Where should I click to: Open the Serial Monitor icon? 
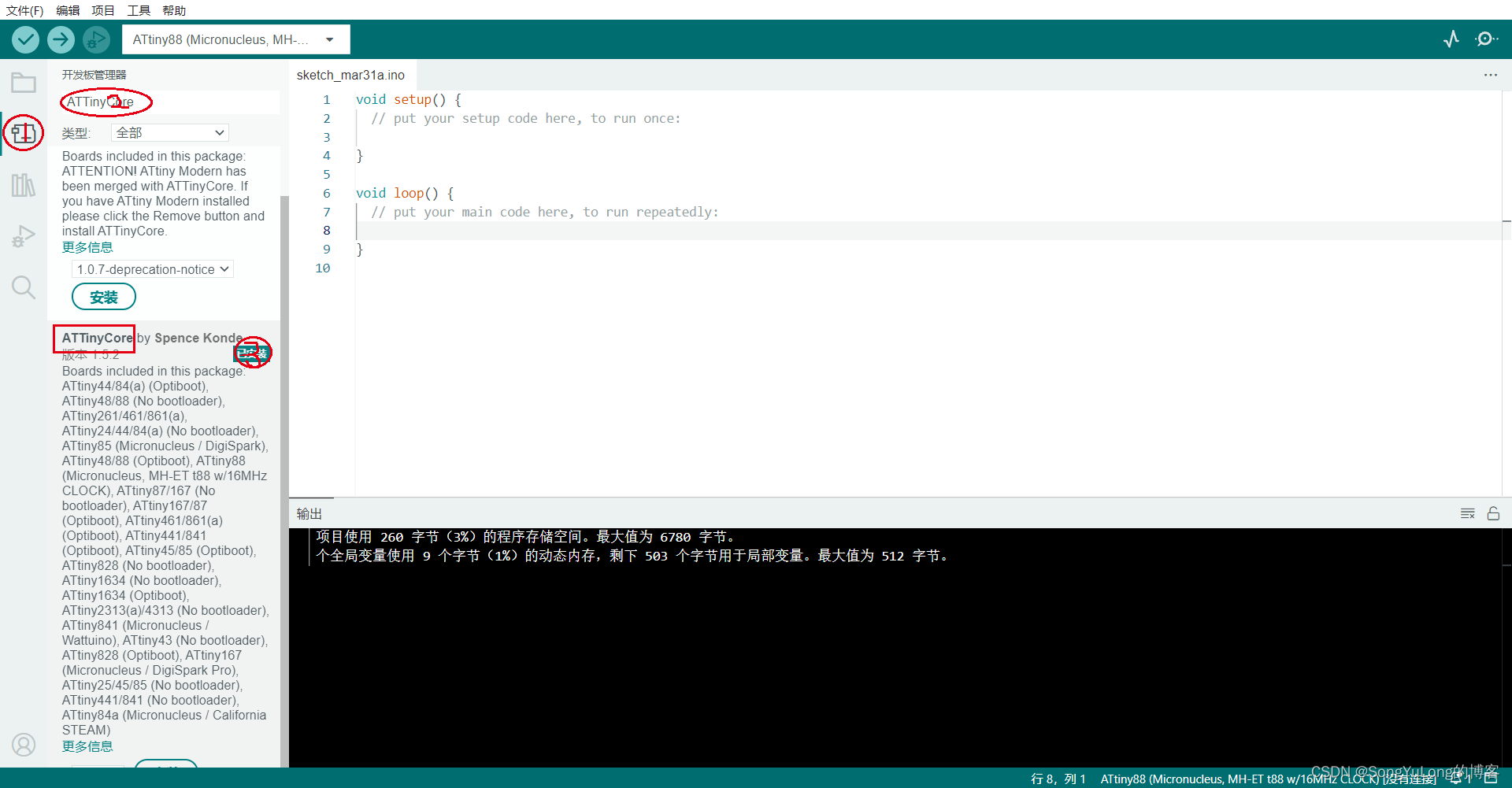1487,39
